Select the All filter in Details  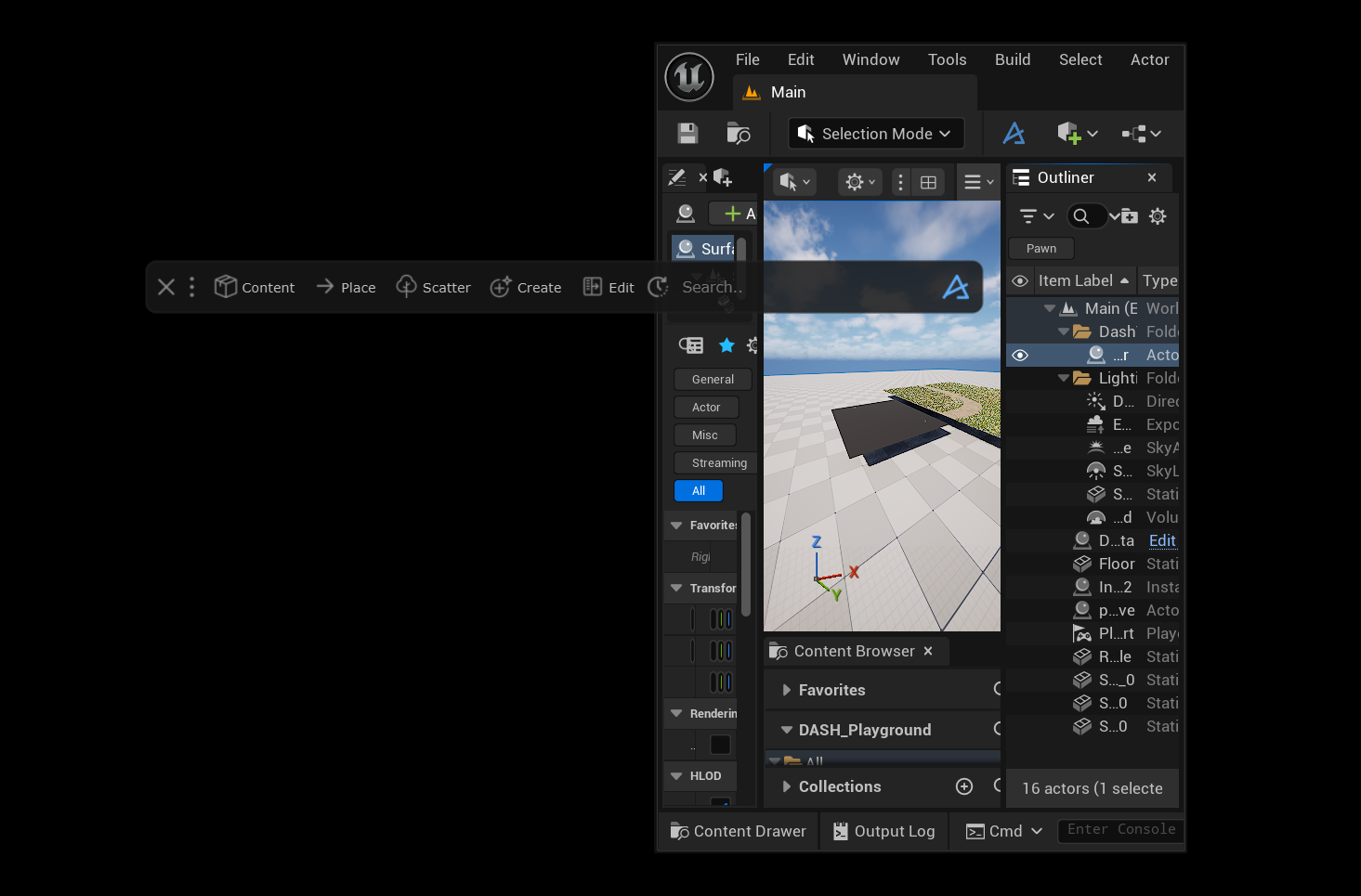699,490
